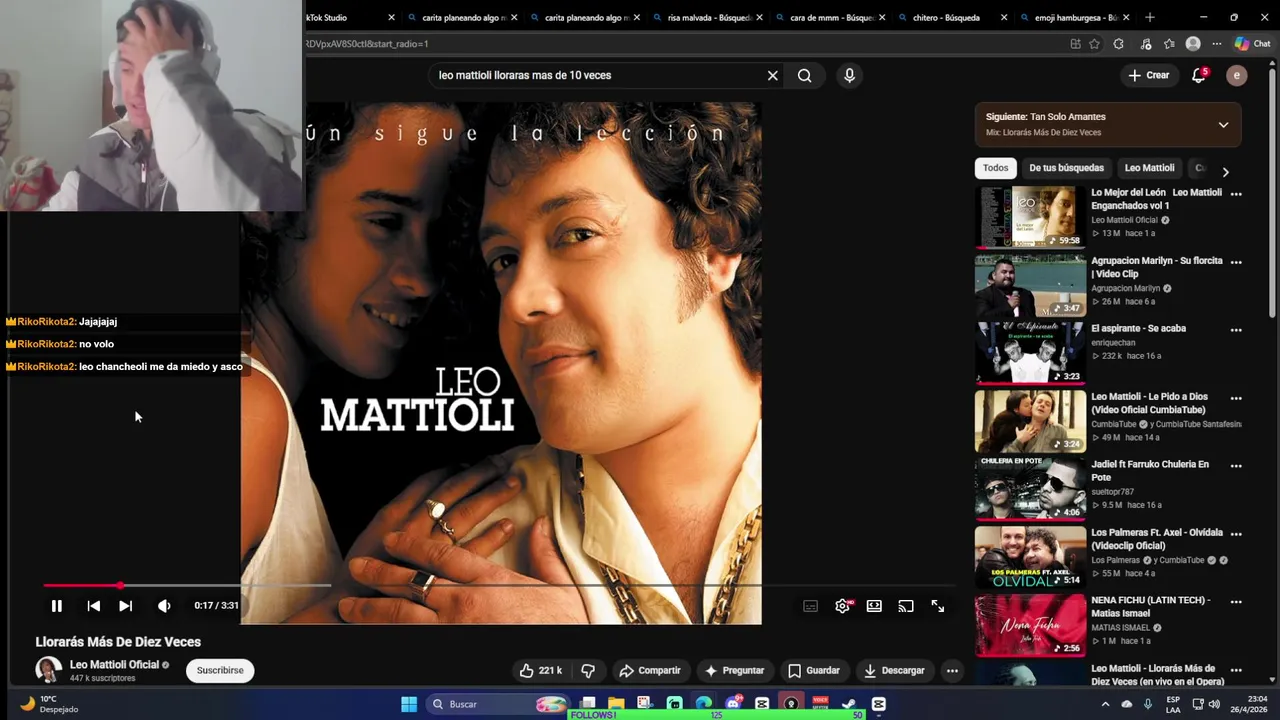The image size is (1280, 720).
Task: Open options for Agrupacion Marilyn Su florcita video
Action: point(1236,262)
